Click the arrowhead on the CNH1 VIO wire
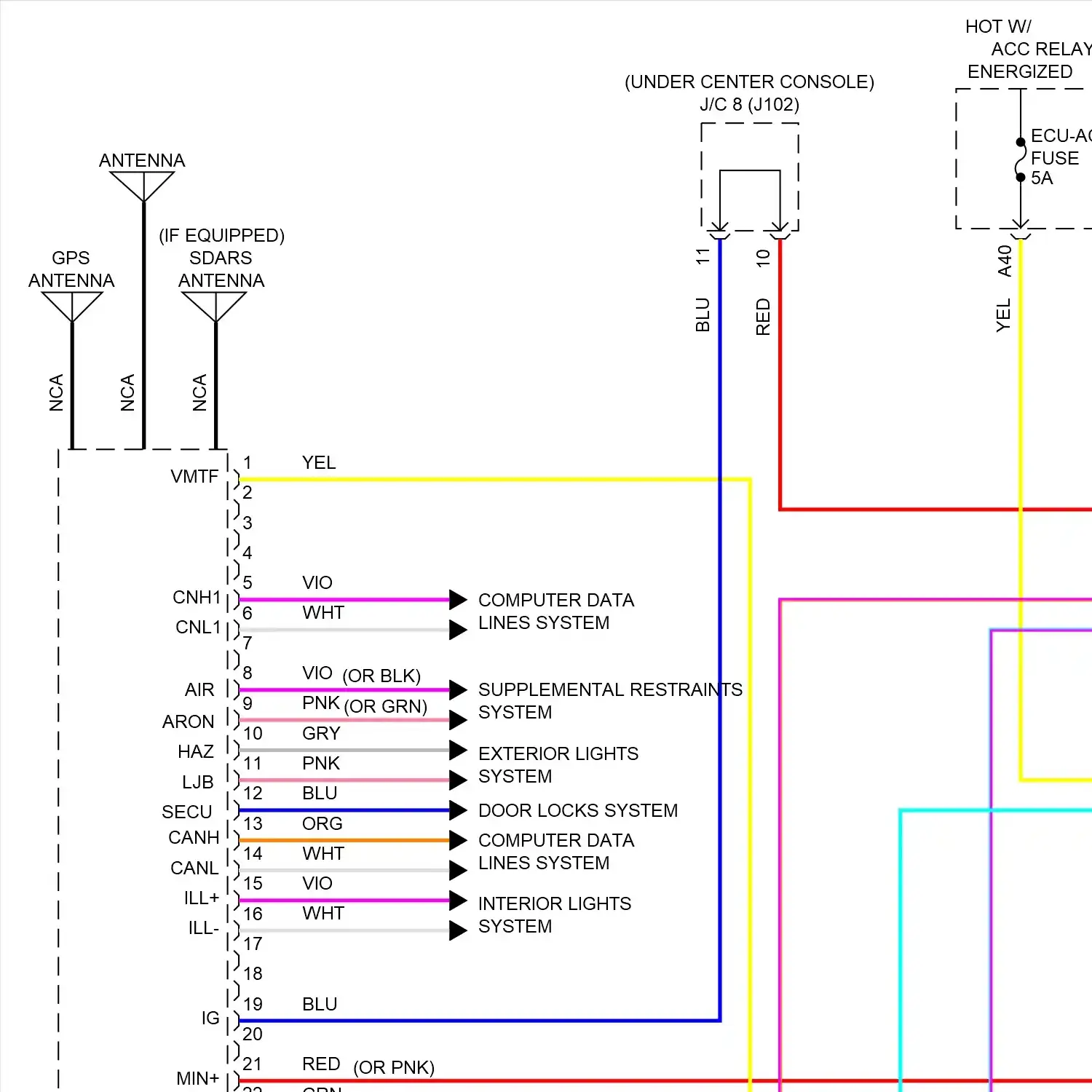The image size is (1092, 1092). (458, 600)
